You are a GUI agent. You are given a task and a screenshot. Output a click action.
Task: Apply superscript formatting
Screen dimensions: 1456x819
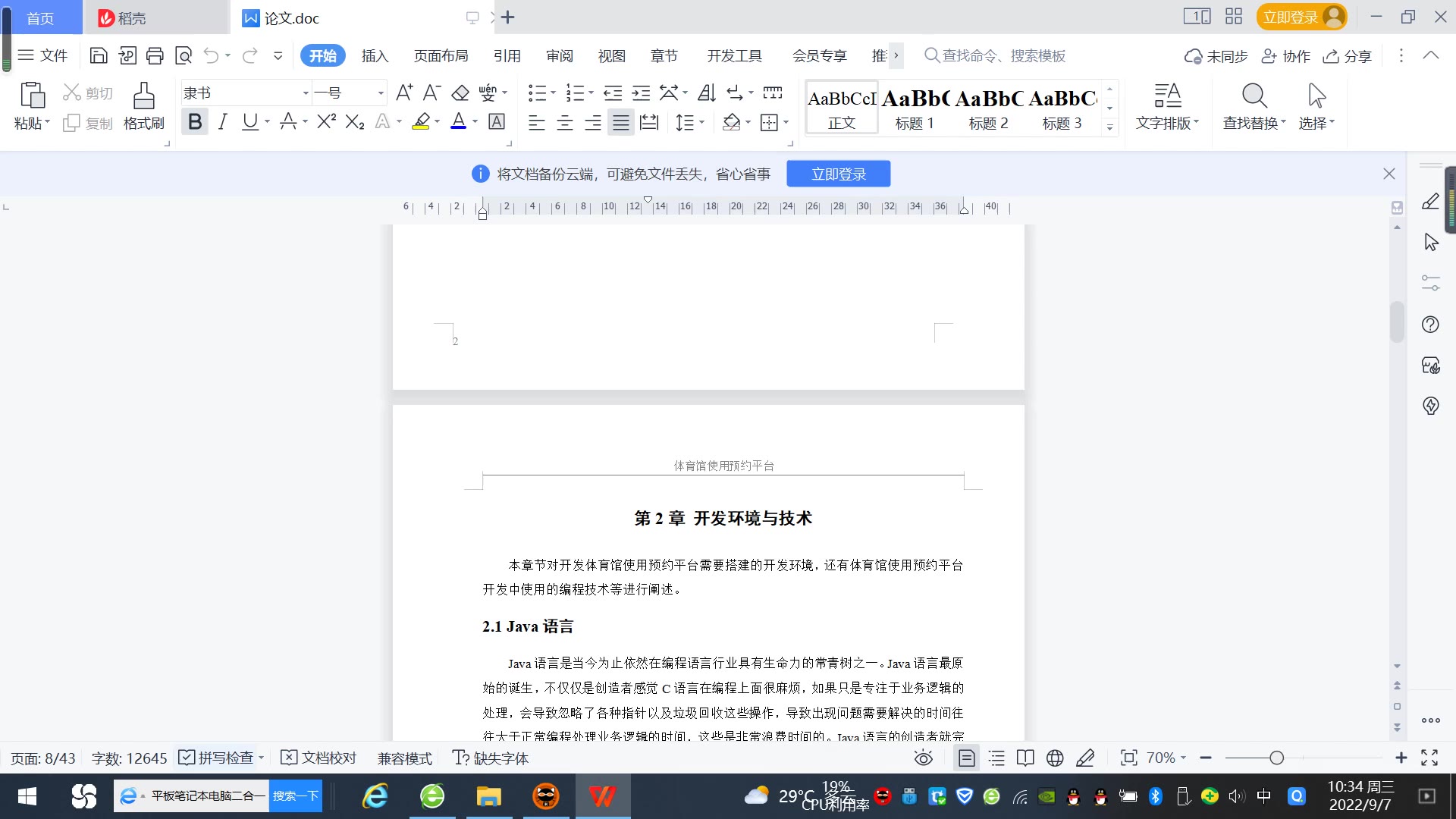[327, 121]
